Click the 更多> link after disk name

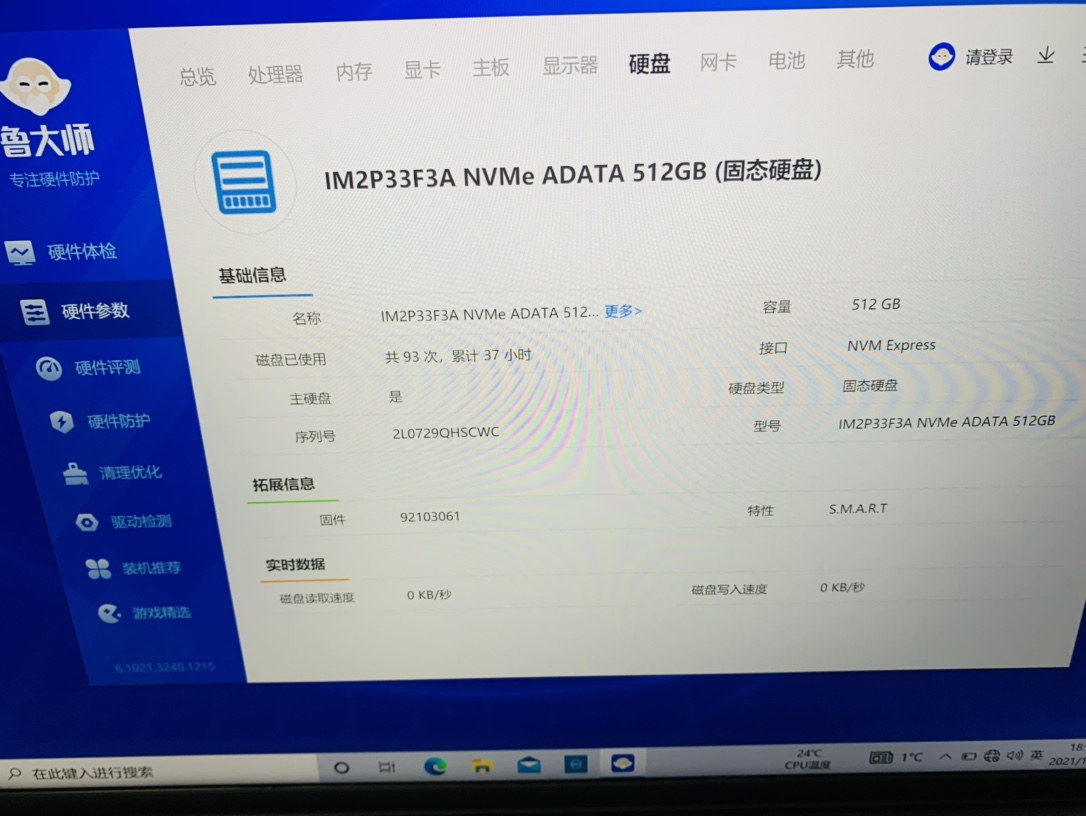[623, 311]
